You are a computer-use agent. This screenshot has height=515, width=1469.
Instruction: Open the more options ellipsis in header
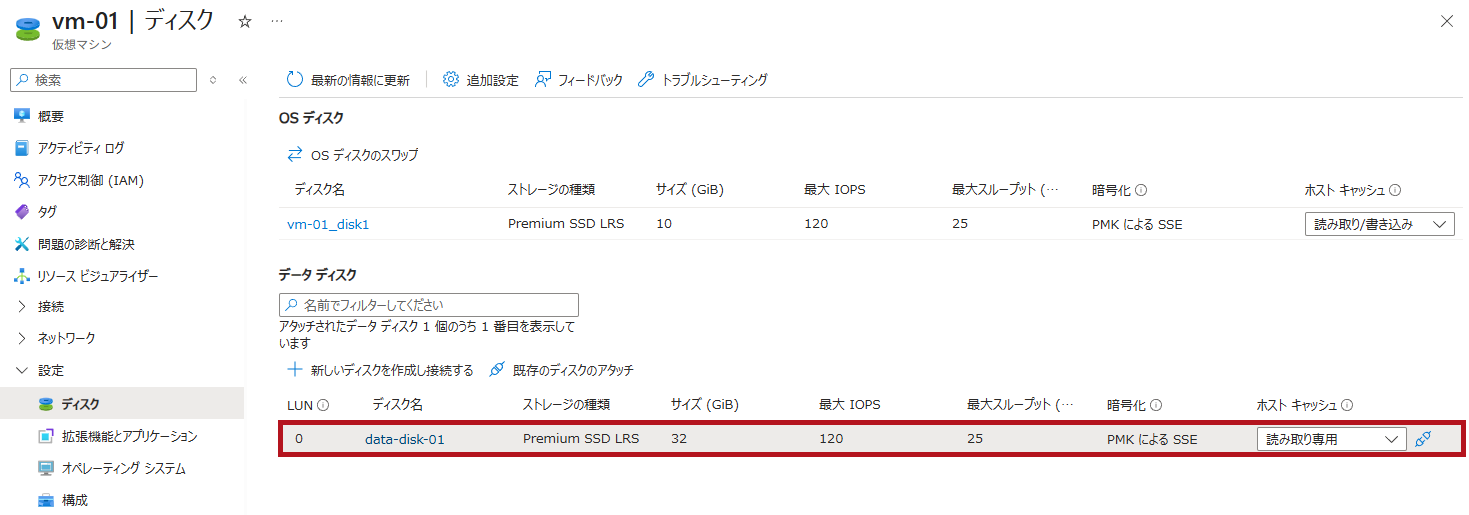click(277, 21)
